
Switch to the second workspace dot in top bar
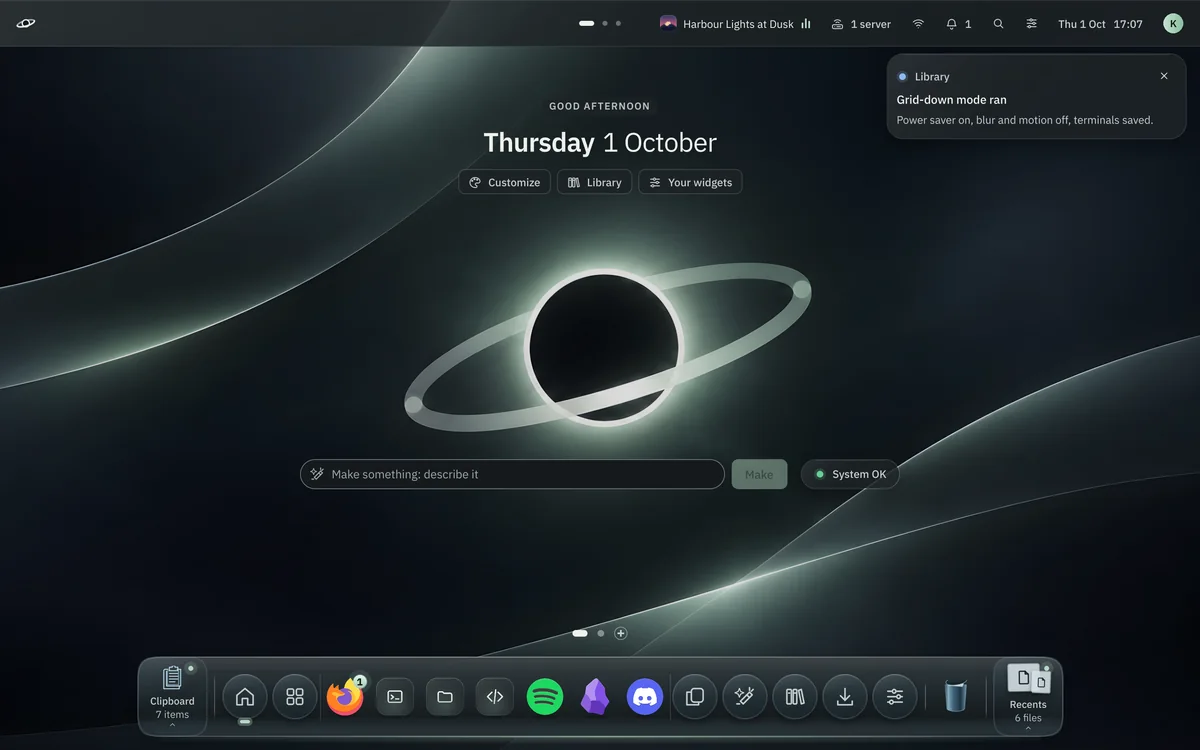coord(605,23)
